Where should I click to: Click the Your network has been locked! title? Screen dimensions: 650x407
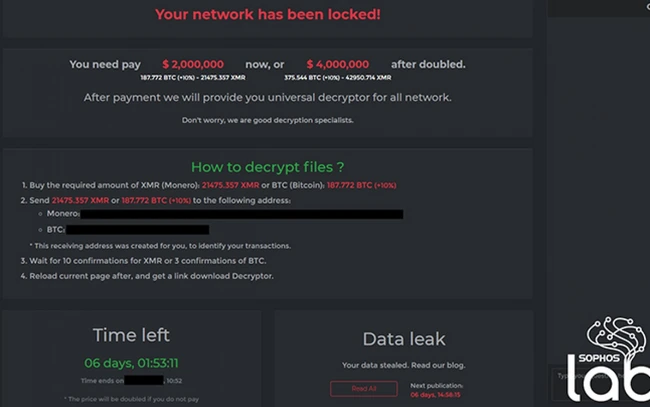pos(267,15)
